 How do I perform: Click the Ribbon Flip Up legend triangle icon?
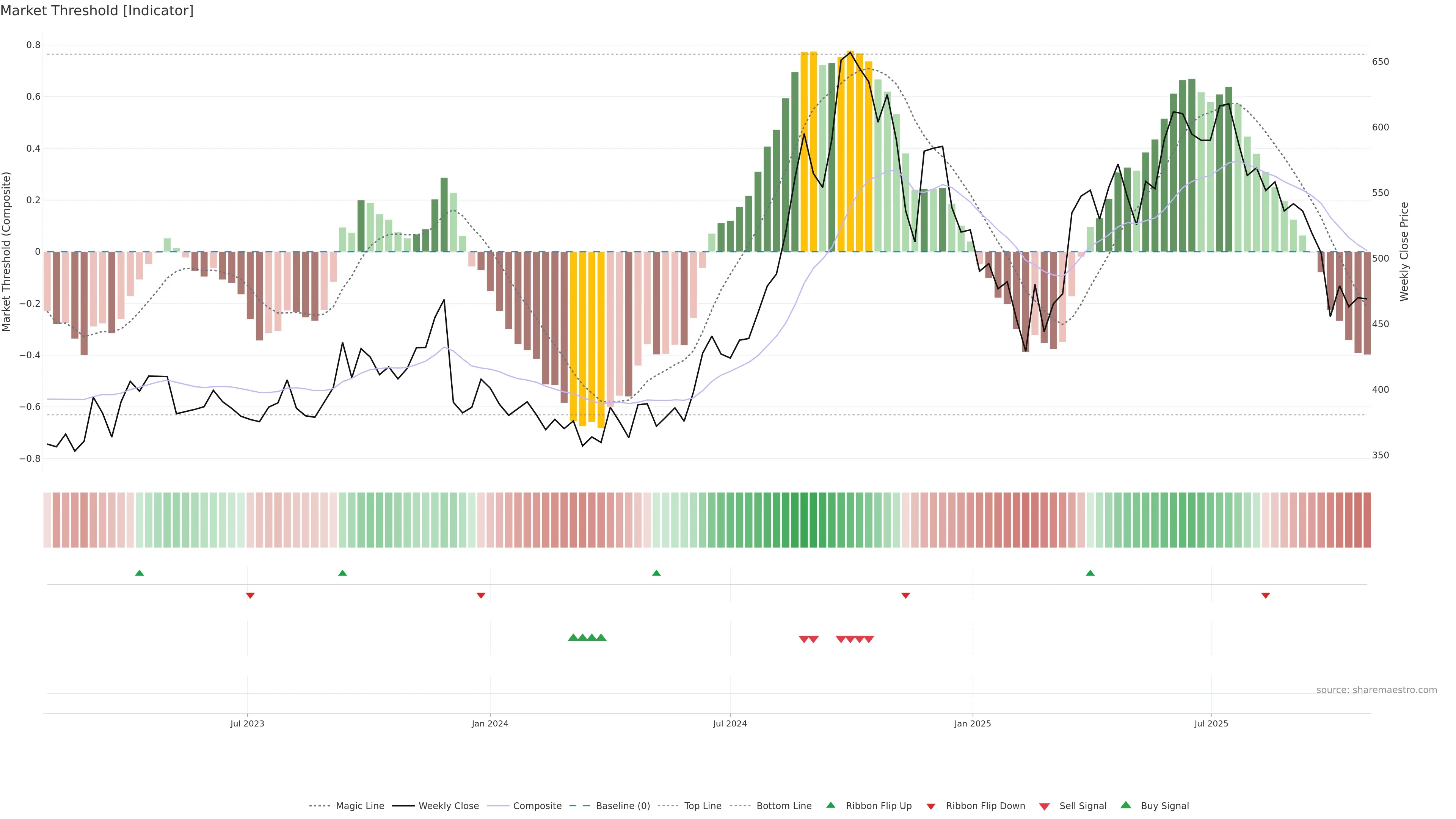pos(830,805)
